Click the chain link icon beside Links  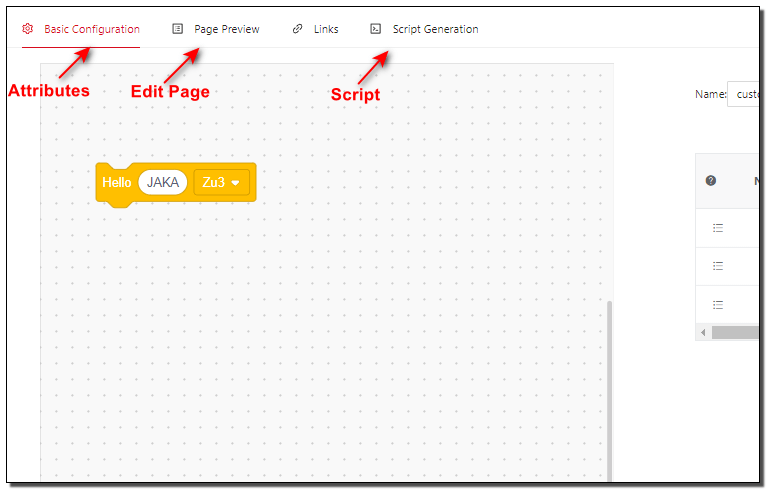click(297, 29)
